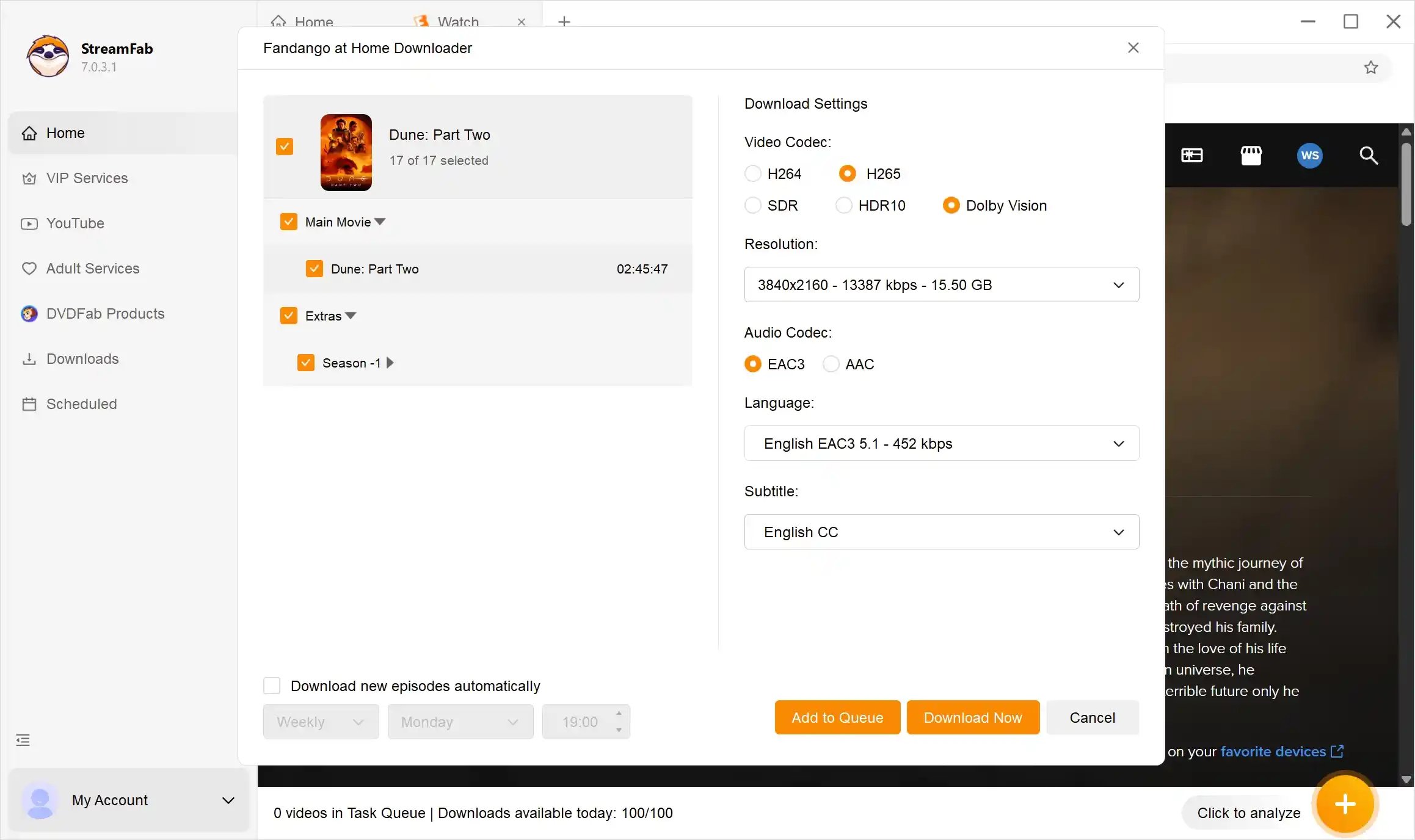Open the Weekly frequency dropdown
The width and height of the screenshot is (1415, 840).
(321, 722)
